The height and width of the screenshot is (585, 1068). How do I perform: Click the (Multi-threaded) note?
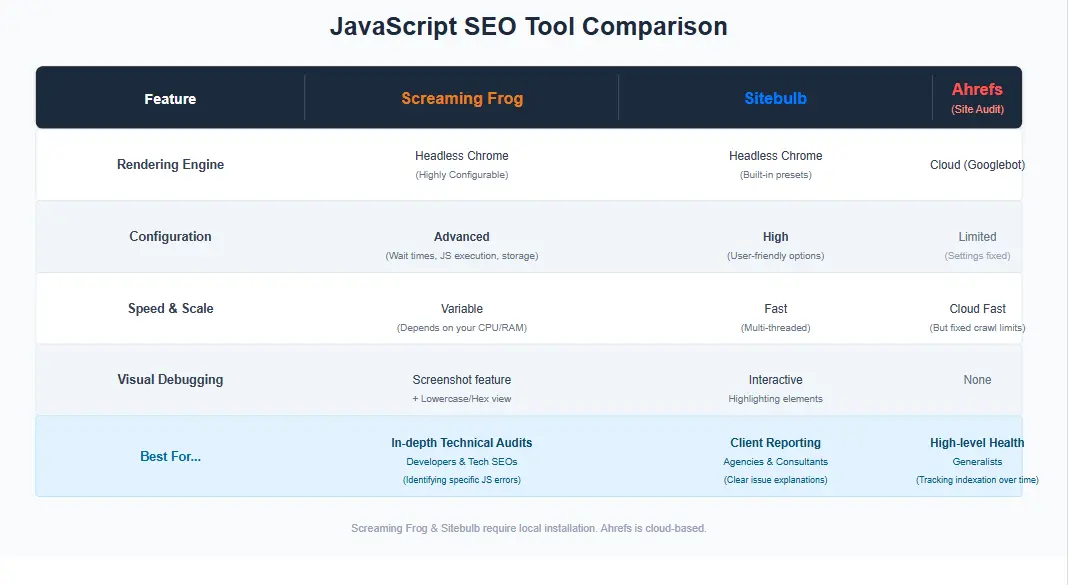point(775,328)
